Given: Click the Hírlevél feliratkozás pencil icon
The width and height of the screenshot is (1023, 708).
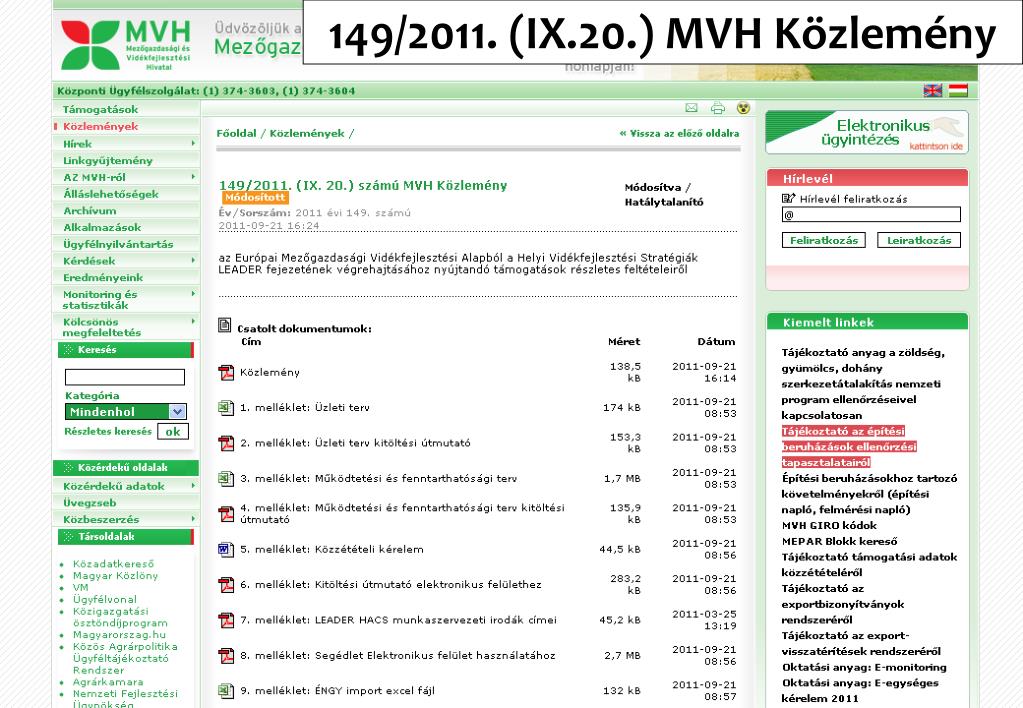Looking at the screenshot, I should (788, 198).
